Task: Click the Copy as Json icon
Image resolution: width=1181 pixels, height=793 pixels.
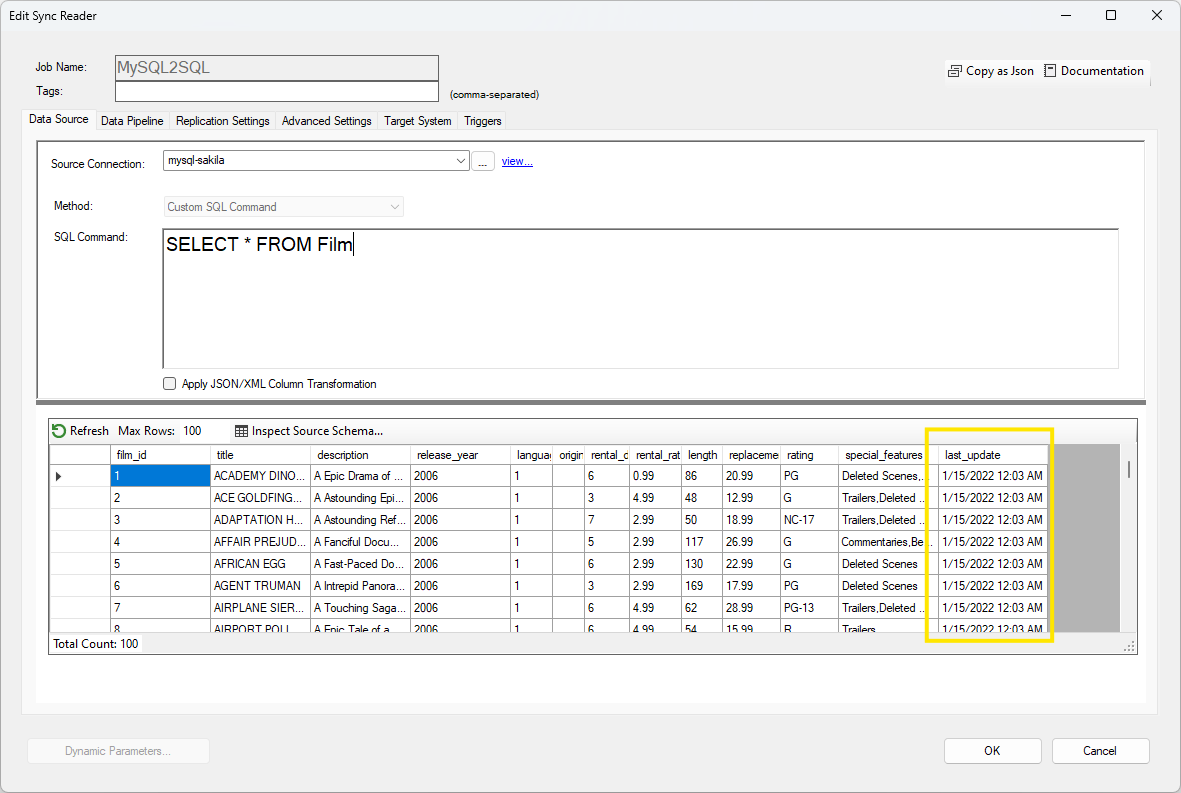Action: (954, 71)
